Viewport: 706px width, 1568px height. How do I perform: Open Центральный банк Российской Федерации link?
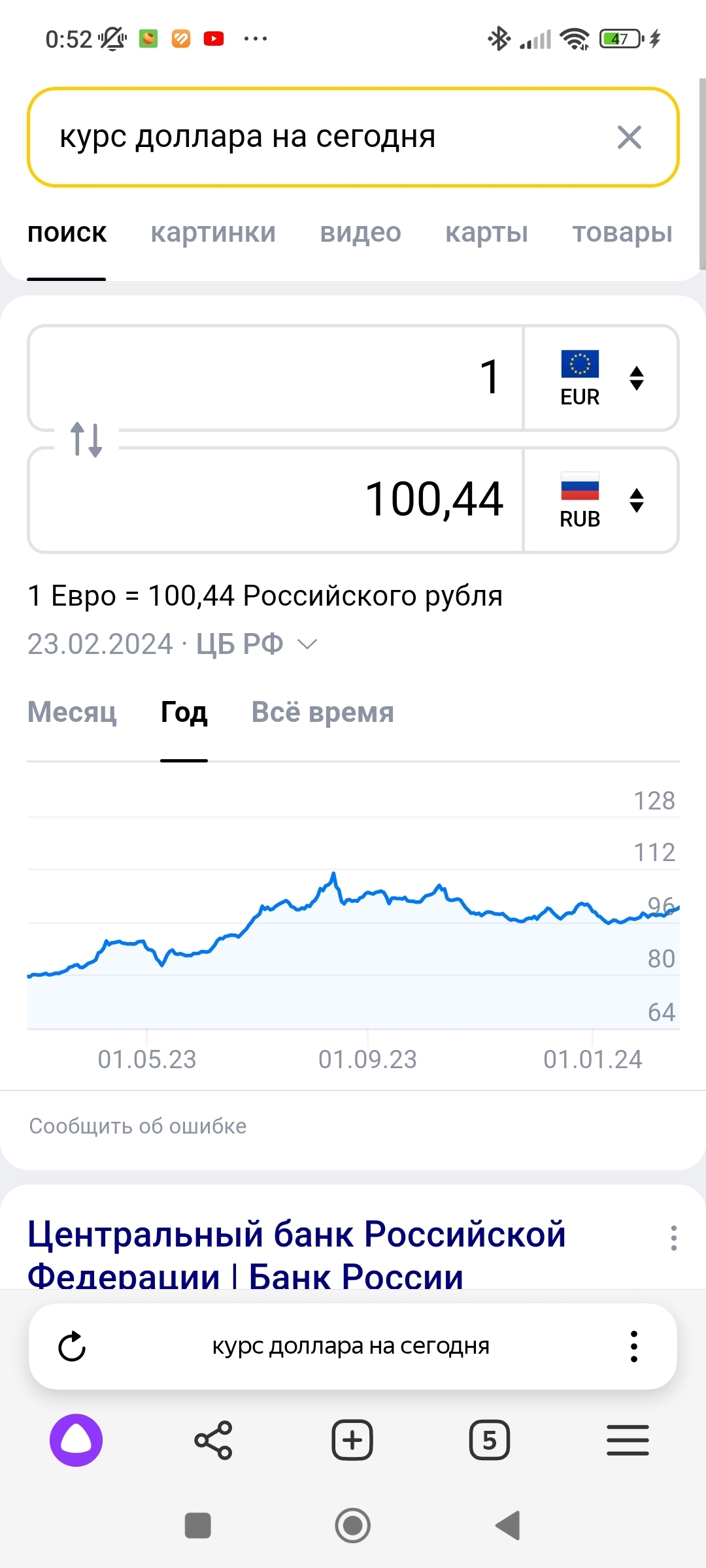296,1254
